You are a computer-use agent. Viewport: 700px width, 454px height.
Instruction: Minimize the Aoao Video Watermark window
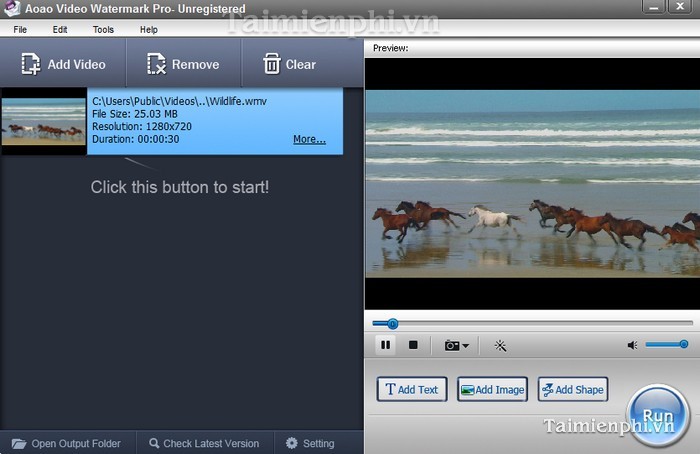pyautogui.click(x=654, y=7)
